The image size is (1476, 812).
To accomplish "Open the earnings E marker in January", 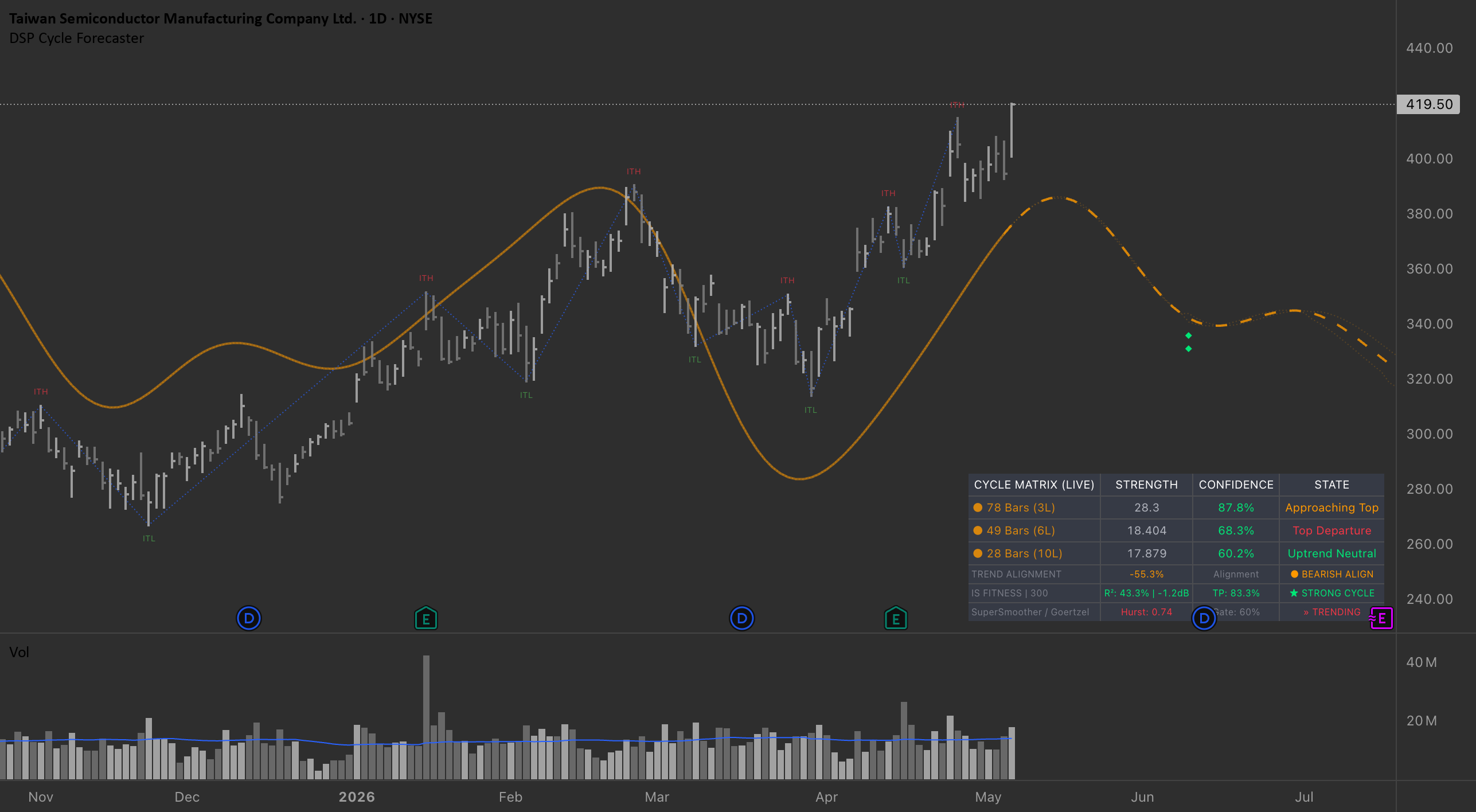I will click(426, 618).
